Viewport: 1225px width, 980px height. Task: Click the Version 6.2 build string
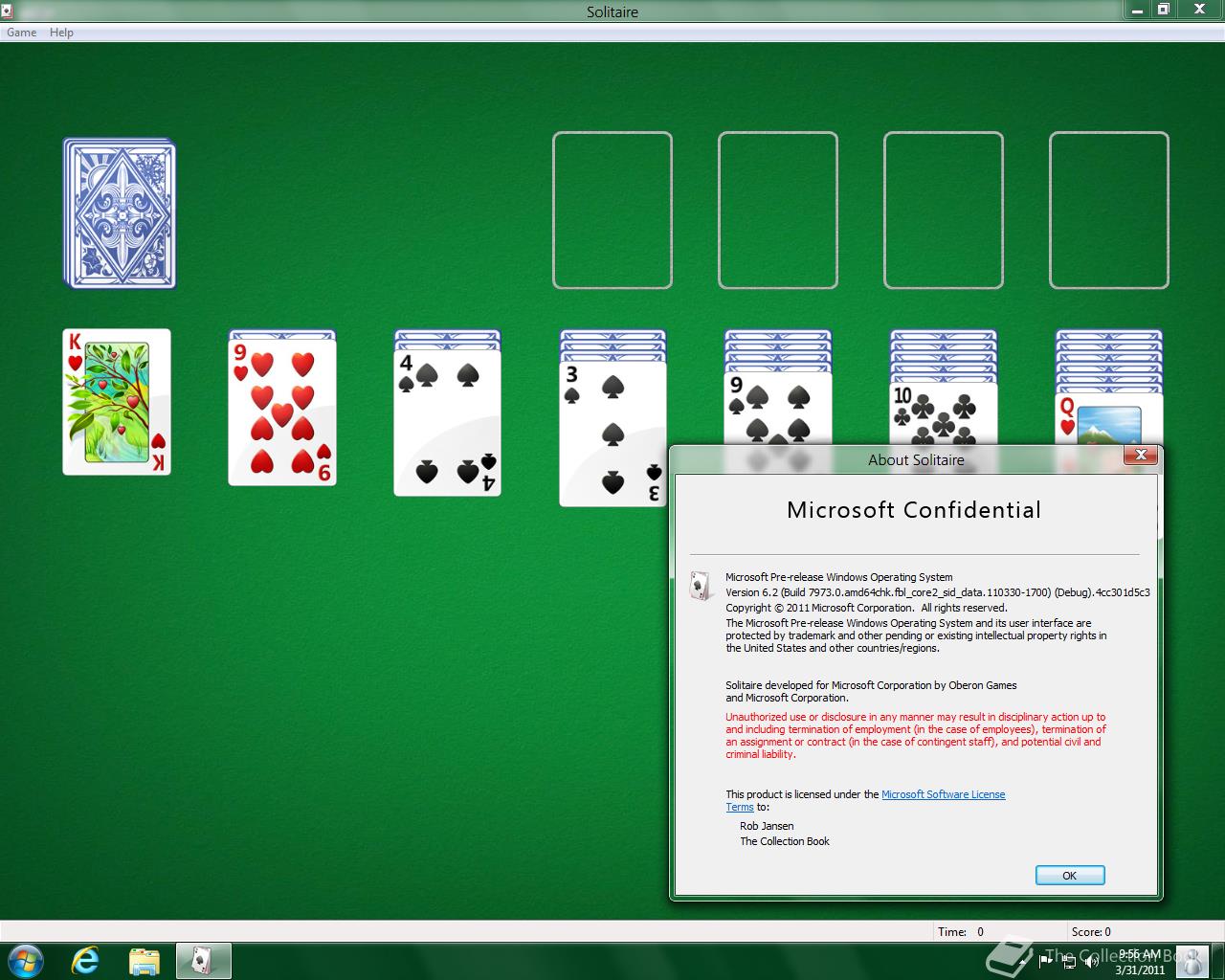[x=938, y=592]
